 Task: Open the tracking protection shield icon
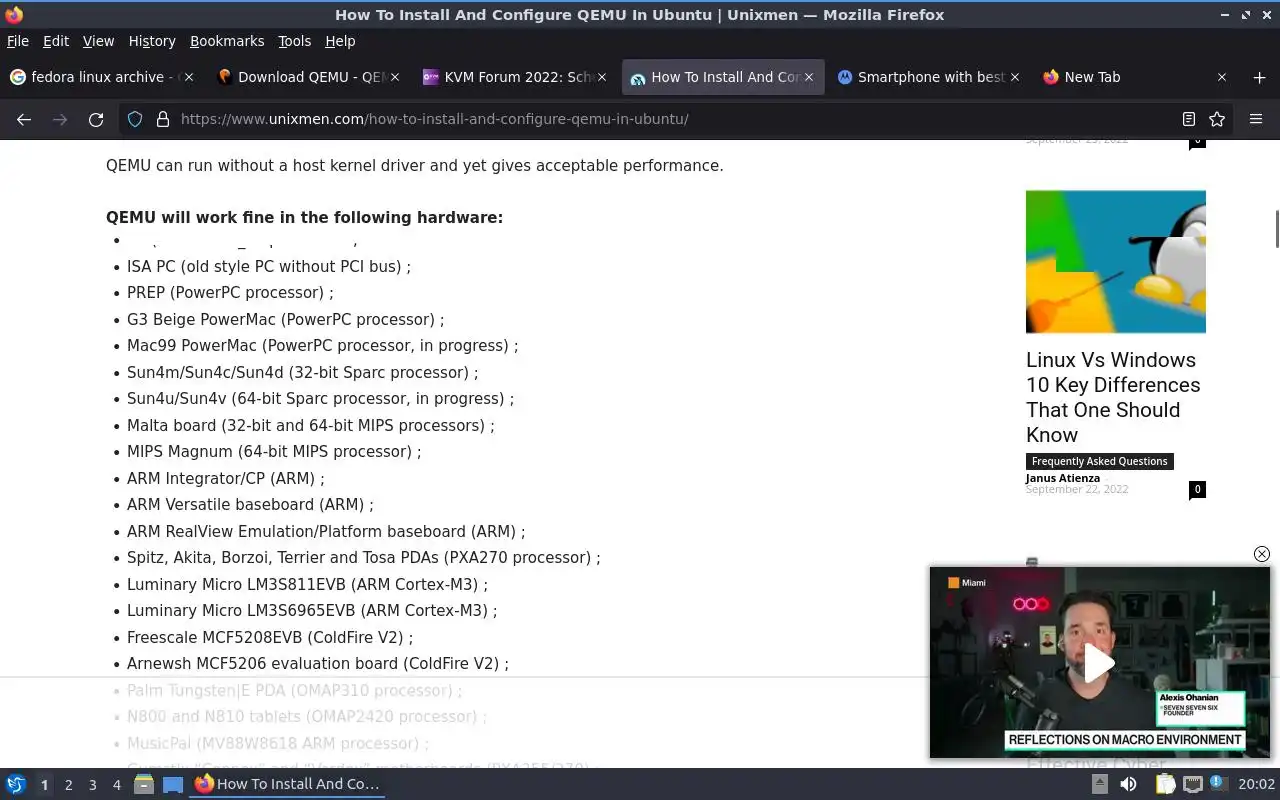point(135,119)
